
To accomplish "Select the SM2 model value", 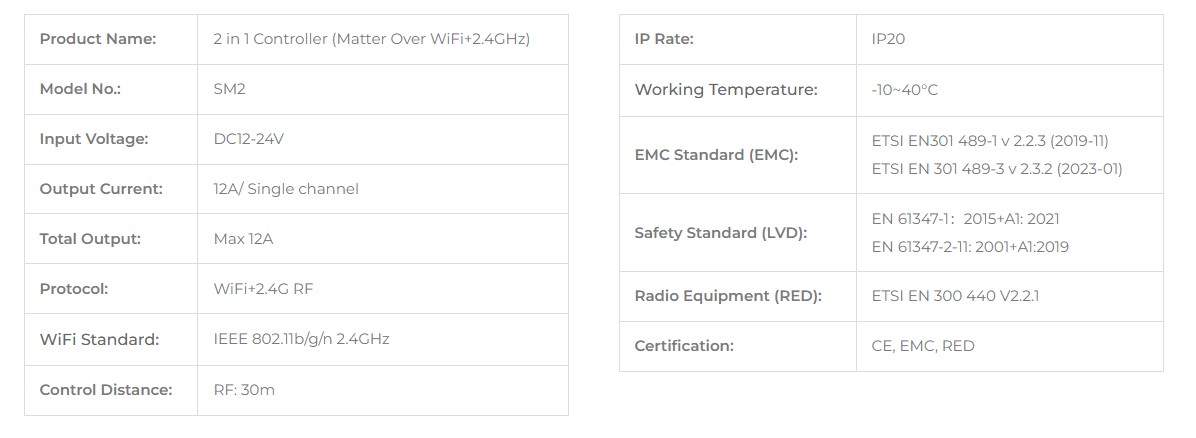I will tap(229, 89).
